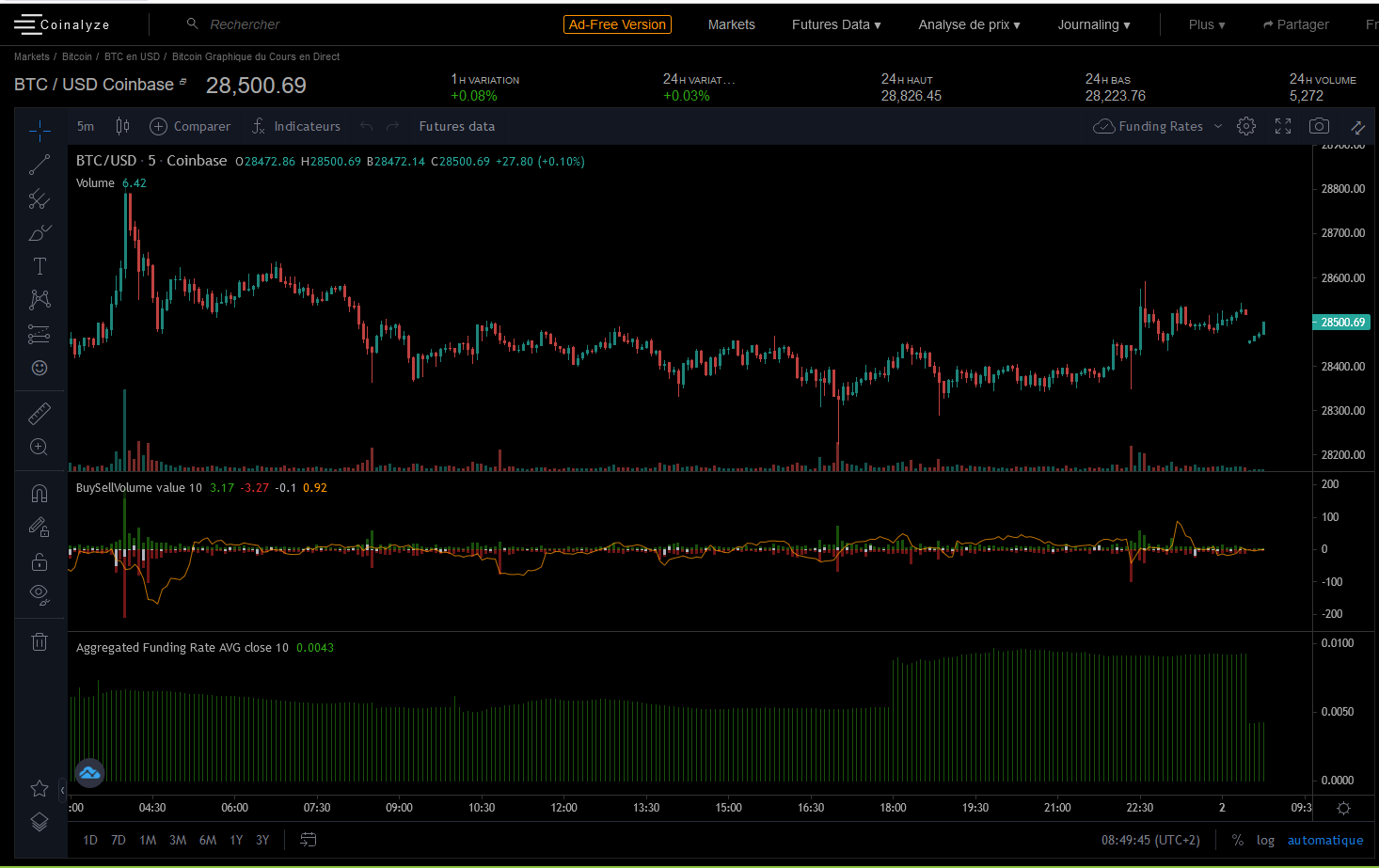
Task: Toggle stay in drawing mode
Action: click(40, 527)
